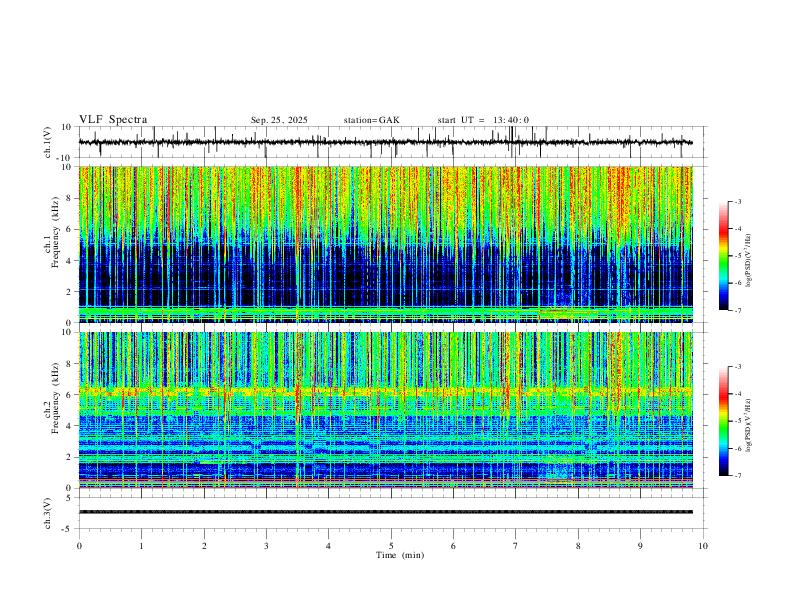Click the ch.2 spectrogram panel
792x612 pixels.
pyautogui.click(x=385, y=410)
